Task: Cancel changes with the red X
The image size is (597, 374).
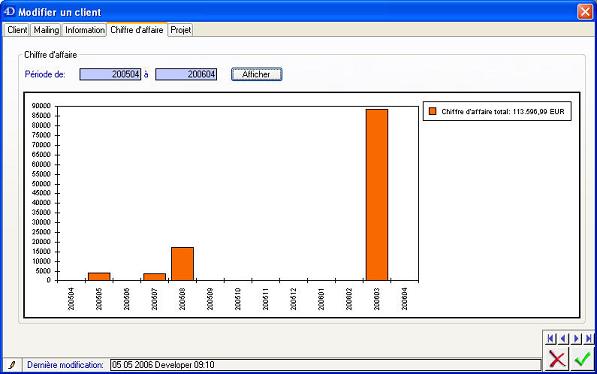Action: pyautogui.click(x=557, y=359)
